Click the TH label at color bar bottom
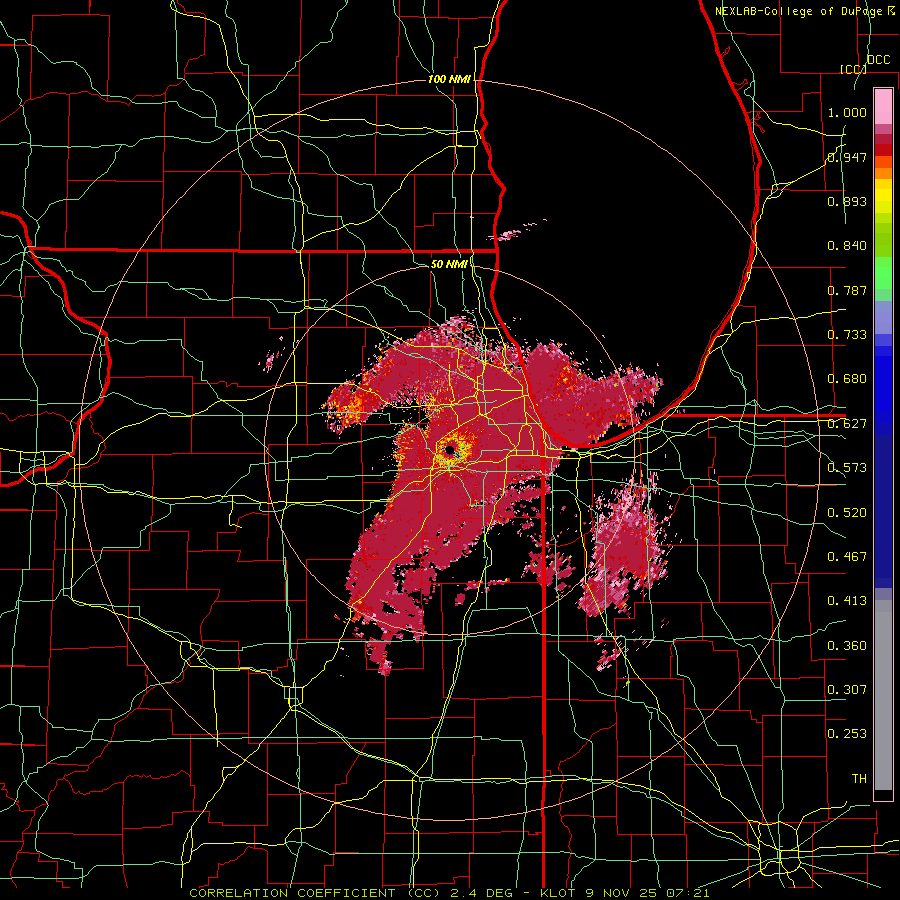The width and height of the screenshot is (900, 900). 859,779
